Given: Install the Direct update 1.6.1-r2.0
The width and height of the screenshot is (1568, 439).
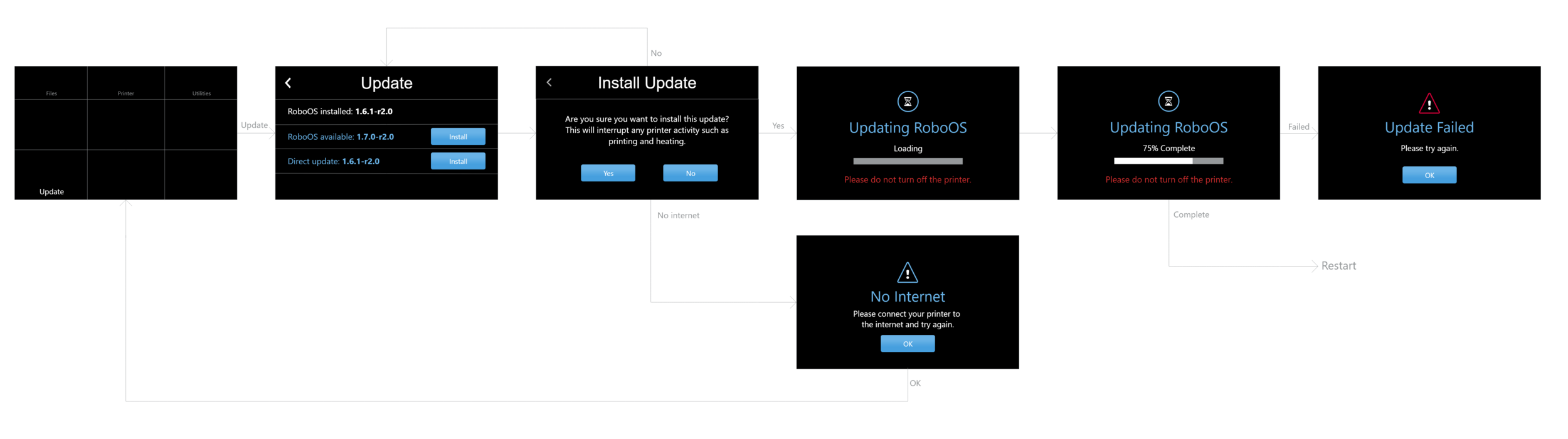Looking at the screenshot, I should [x=458, y=161].
